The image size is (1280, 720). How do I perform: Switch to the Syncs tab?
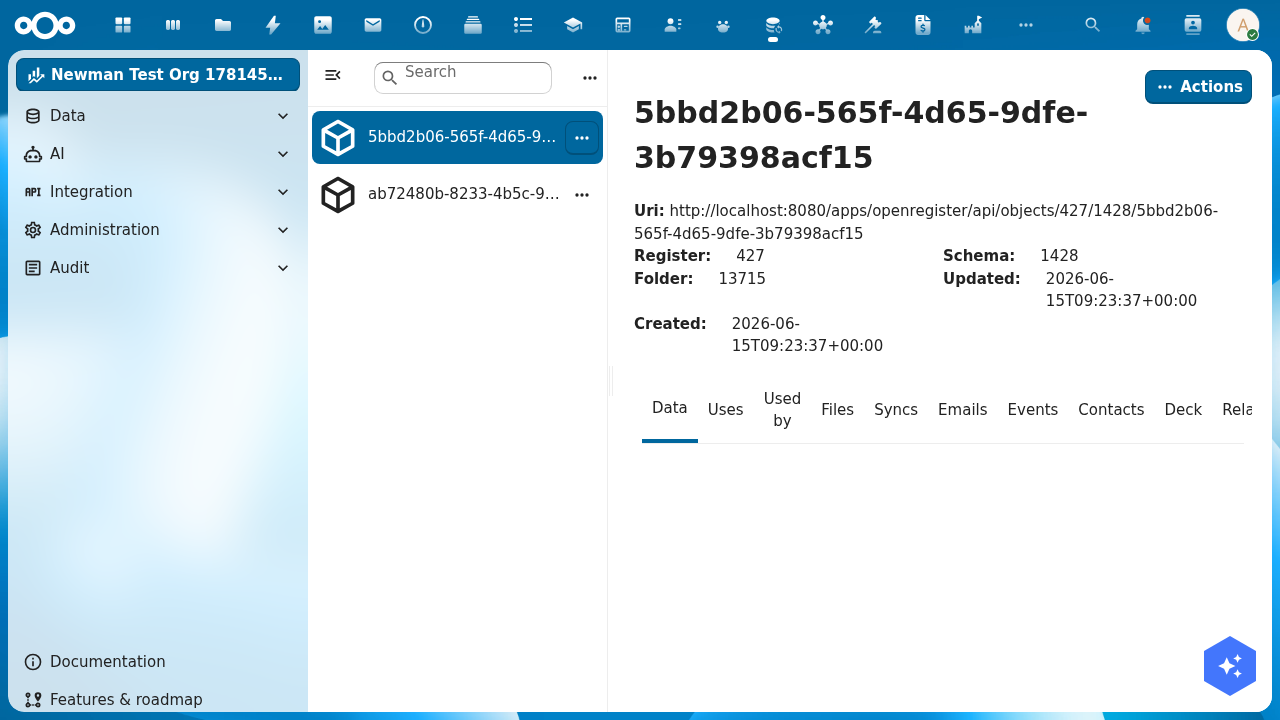click(x=896, y=410)
